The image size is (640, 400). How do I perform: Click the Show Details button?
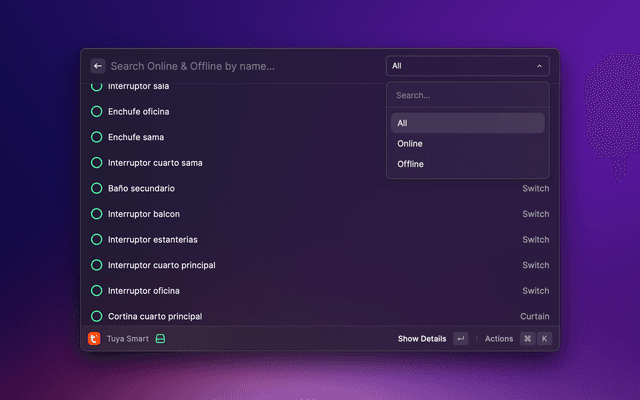tap(421, 339)
